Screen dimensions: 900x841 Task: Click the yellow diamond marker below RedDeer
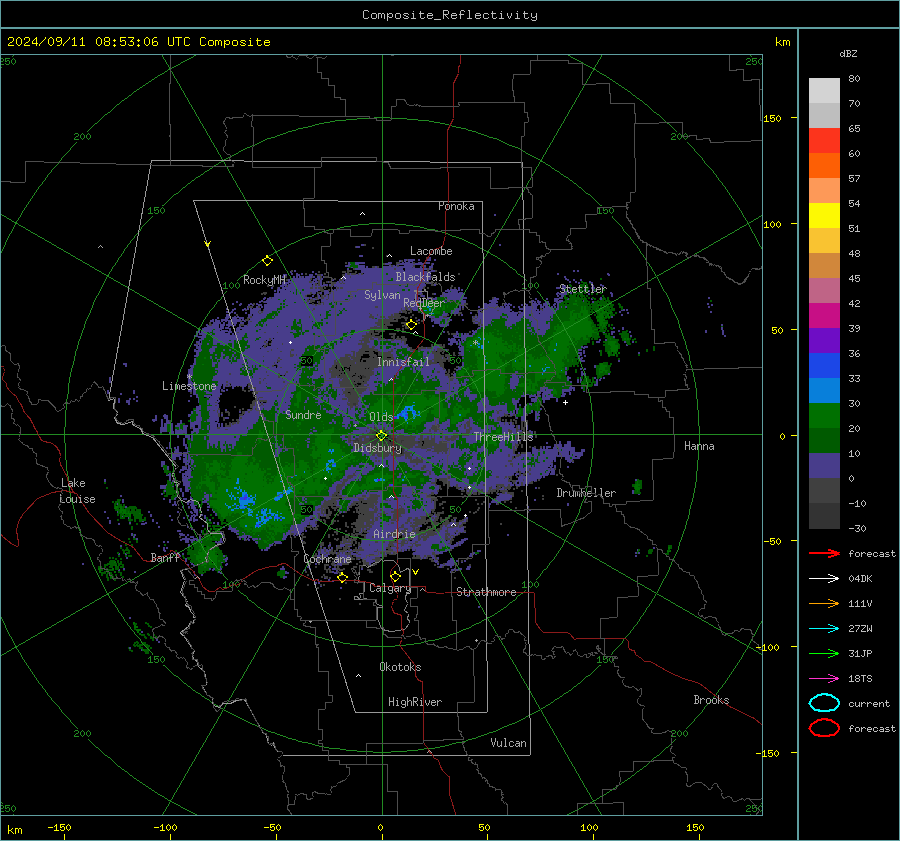tap(411, 325)
